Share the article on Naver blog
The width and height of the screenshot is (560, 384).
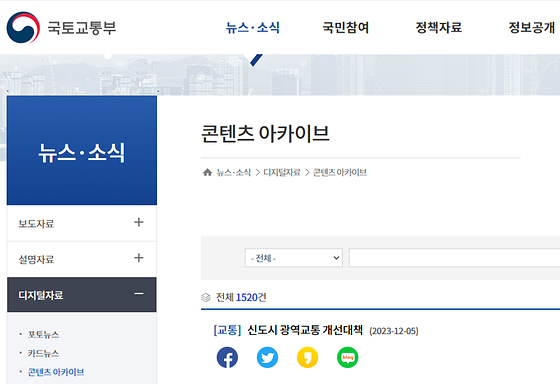tap(348, 357)
